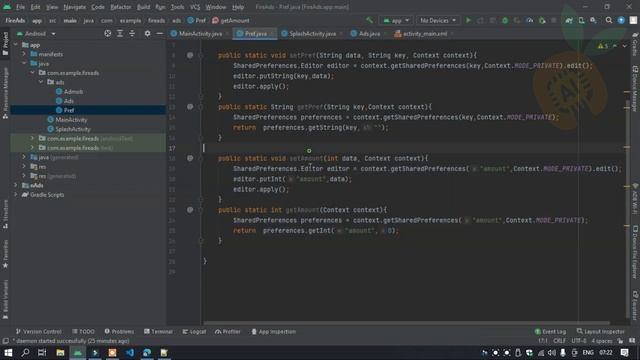Viewport: 640px width, 360px height.
Task: Toggle the Build Variants side panel
Action: pyautogui.click(x=5, y=300)
